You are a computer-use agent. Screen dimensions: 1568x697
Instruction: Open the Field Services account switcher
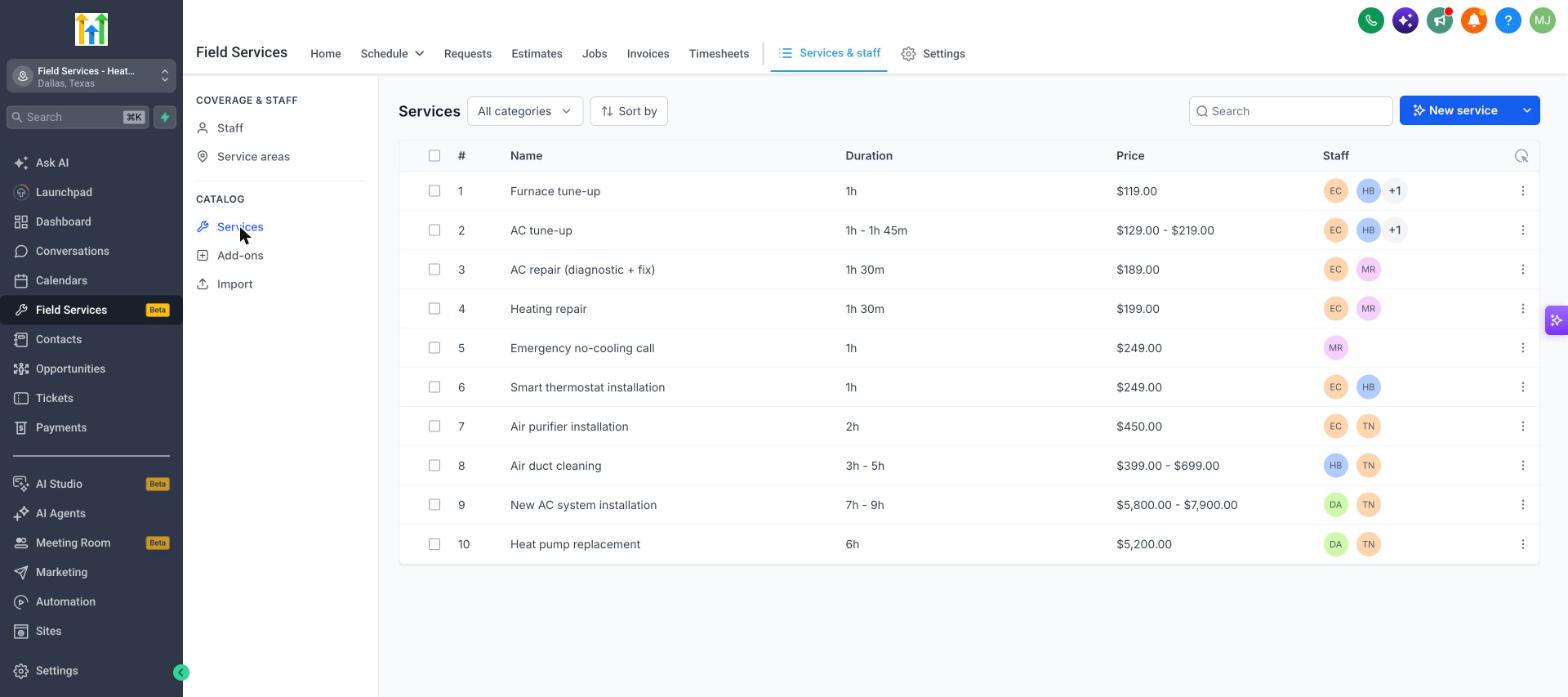pyautogui.click(x=91, y=76)
